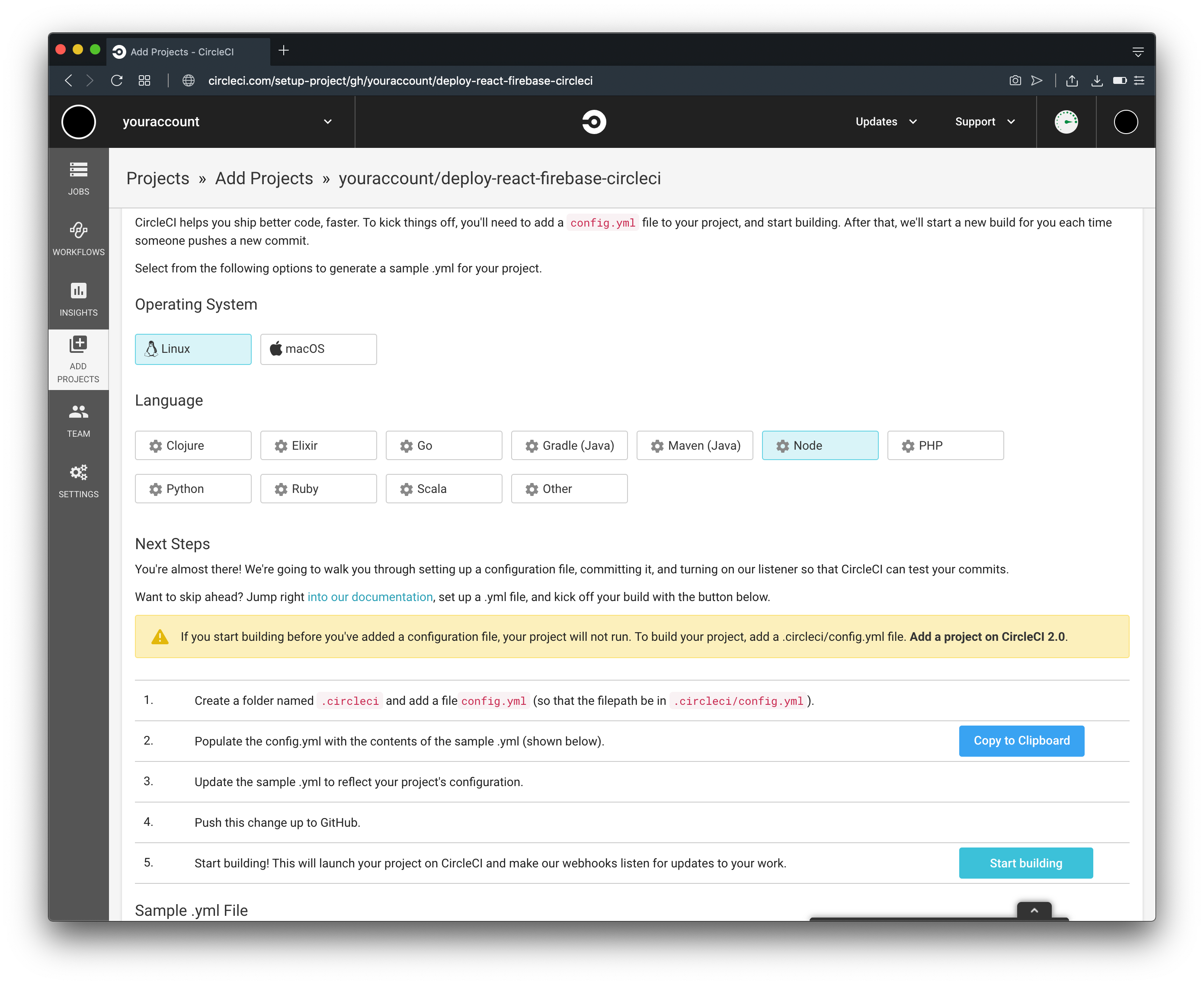This screenshot has height=985, width=1204.
Task: Go to Projects breadcrumb
Action: click(158, 178)
